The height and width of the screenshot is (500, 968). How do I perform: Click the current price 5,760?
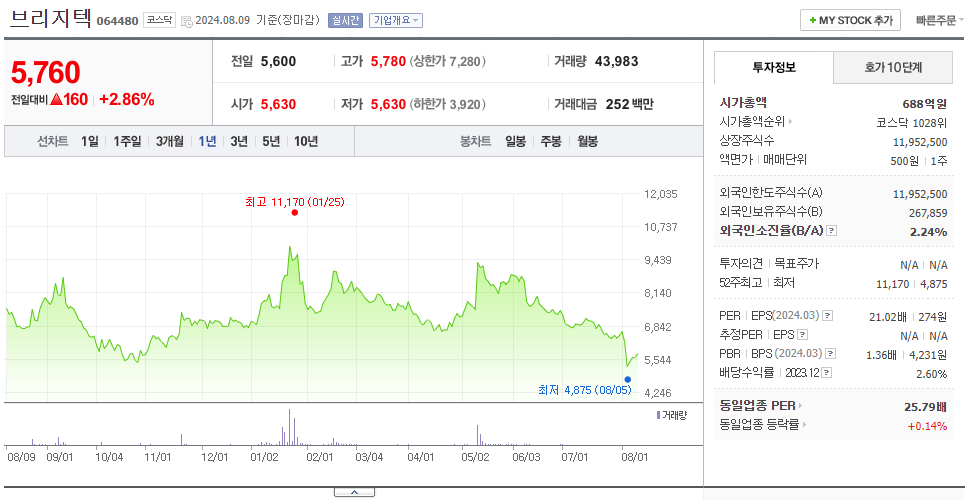[46, 73]
